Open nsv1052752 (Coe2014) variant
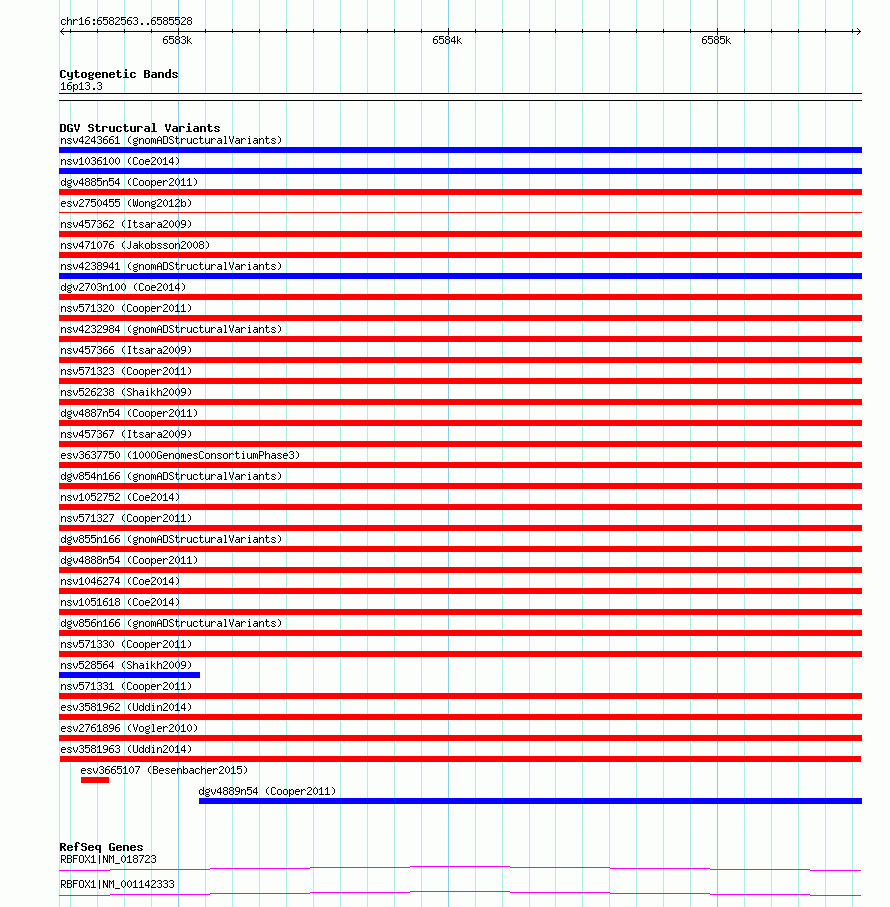This screenshot has width=890, height=907. [120, 497]
